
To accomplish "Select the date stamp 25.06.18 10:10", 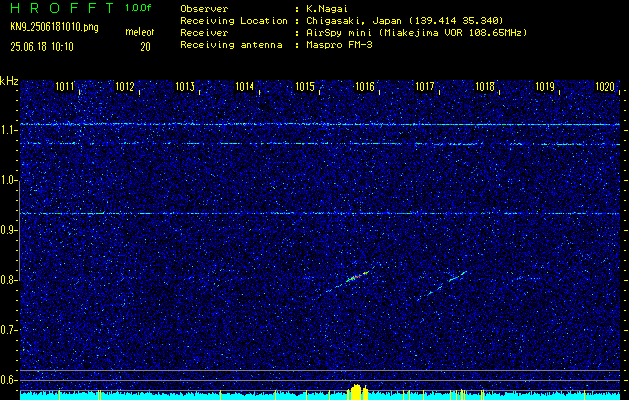I will click(x=42, y=47).
